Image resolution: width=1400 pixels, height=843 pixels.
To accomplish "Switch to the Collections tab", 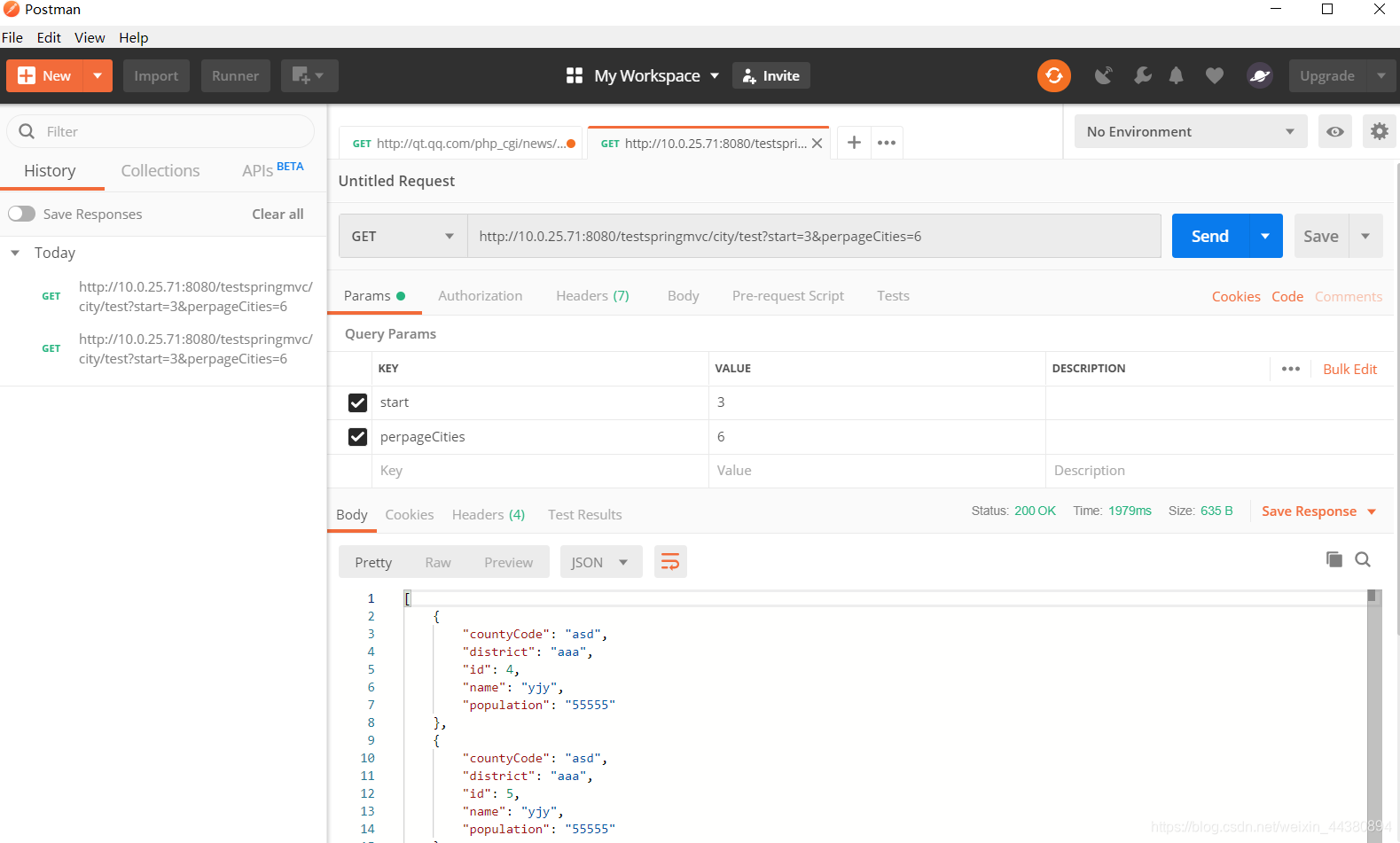I will tap(160, 170).
